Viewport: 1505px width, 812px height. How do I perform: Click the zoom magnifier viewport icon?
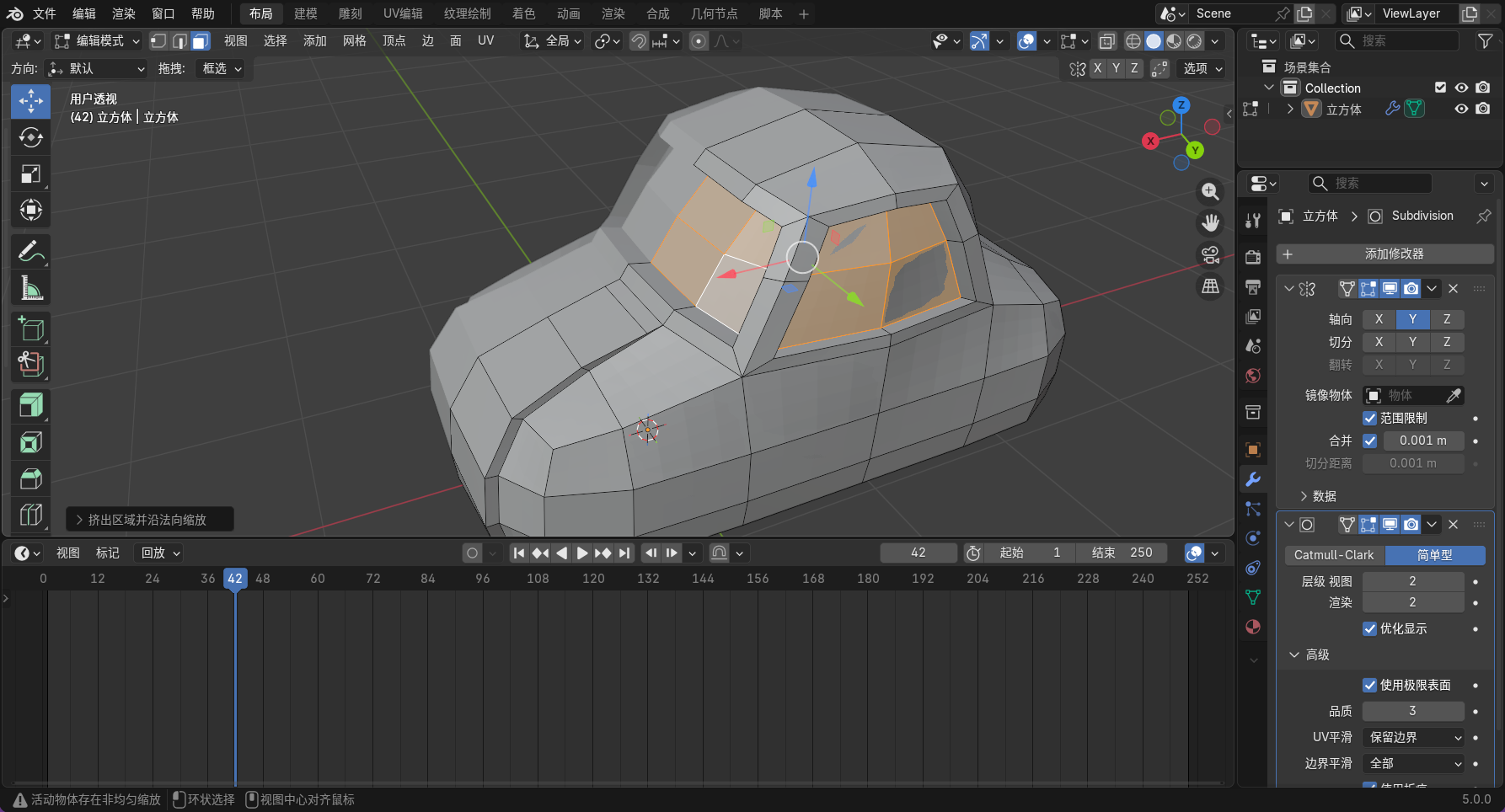coord(1210,192)
